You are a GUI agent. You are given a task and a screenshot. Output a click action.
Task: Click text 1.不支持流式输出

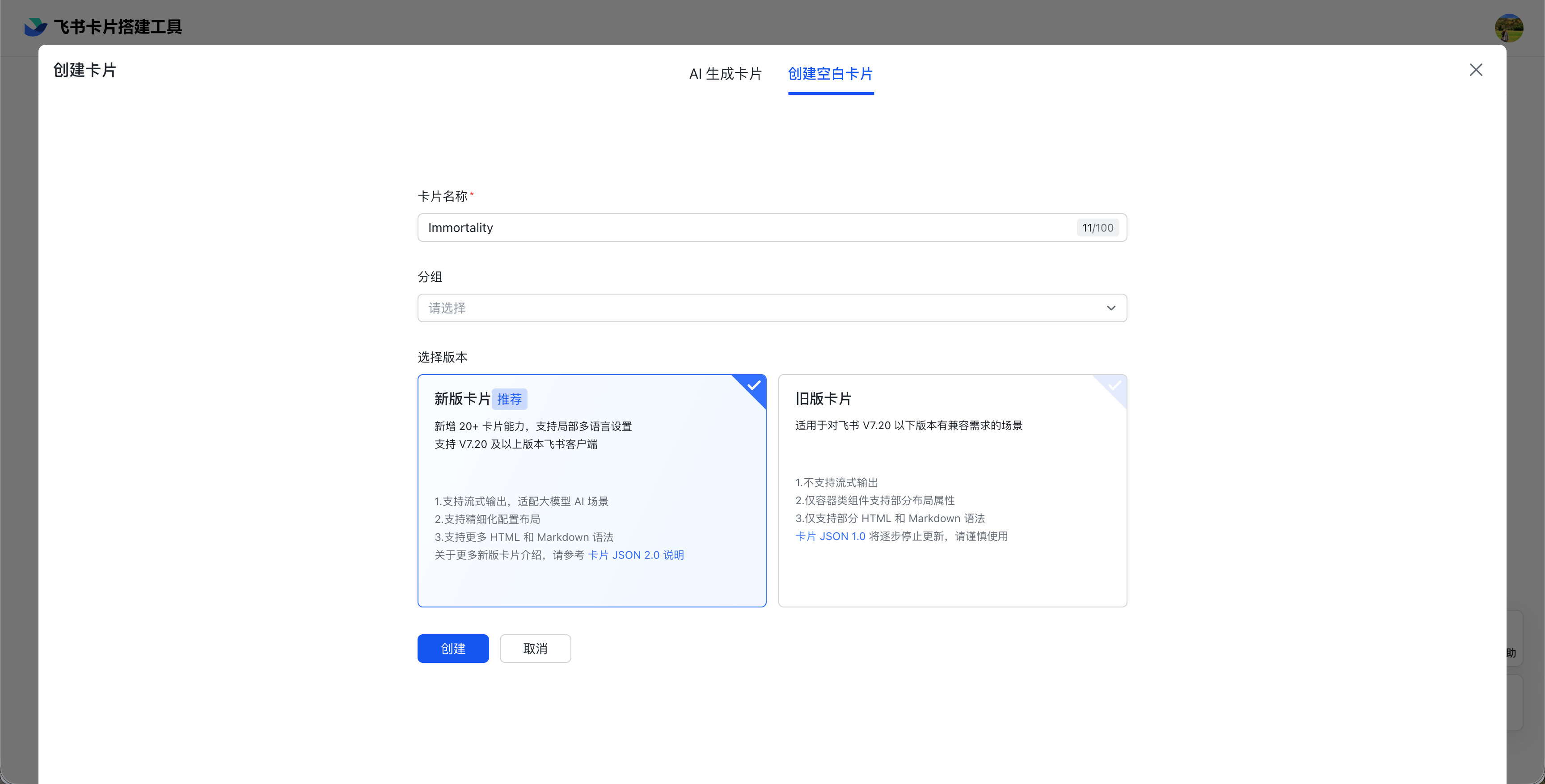(x=837, y=482)
